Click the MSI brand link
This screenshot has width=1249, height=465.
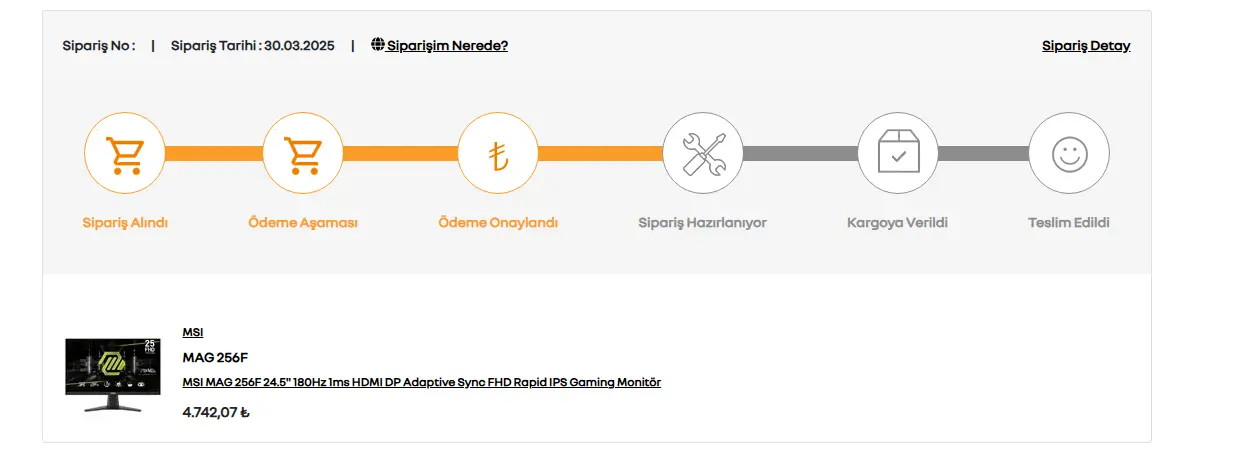click(x=193, y=332)
